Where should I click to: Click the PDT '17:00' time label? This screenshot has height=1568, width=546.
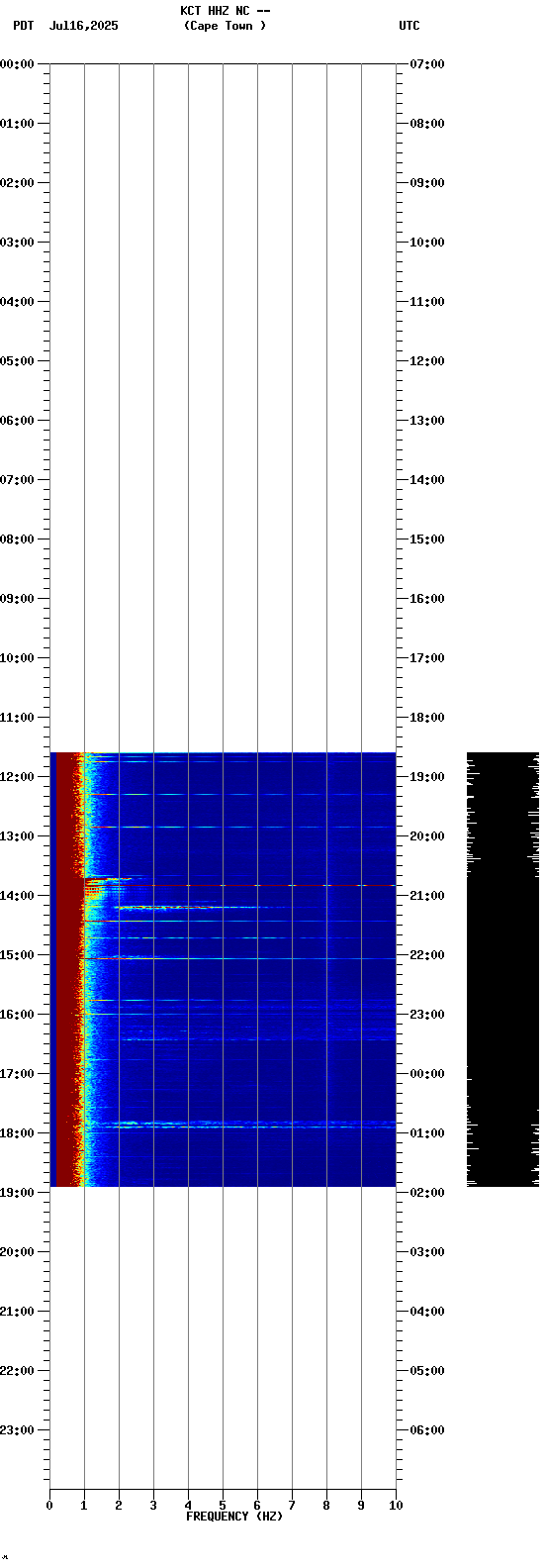tap(18, 1074)
